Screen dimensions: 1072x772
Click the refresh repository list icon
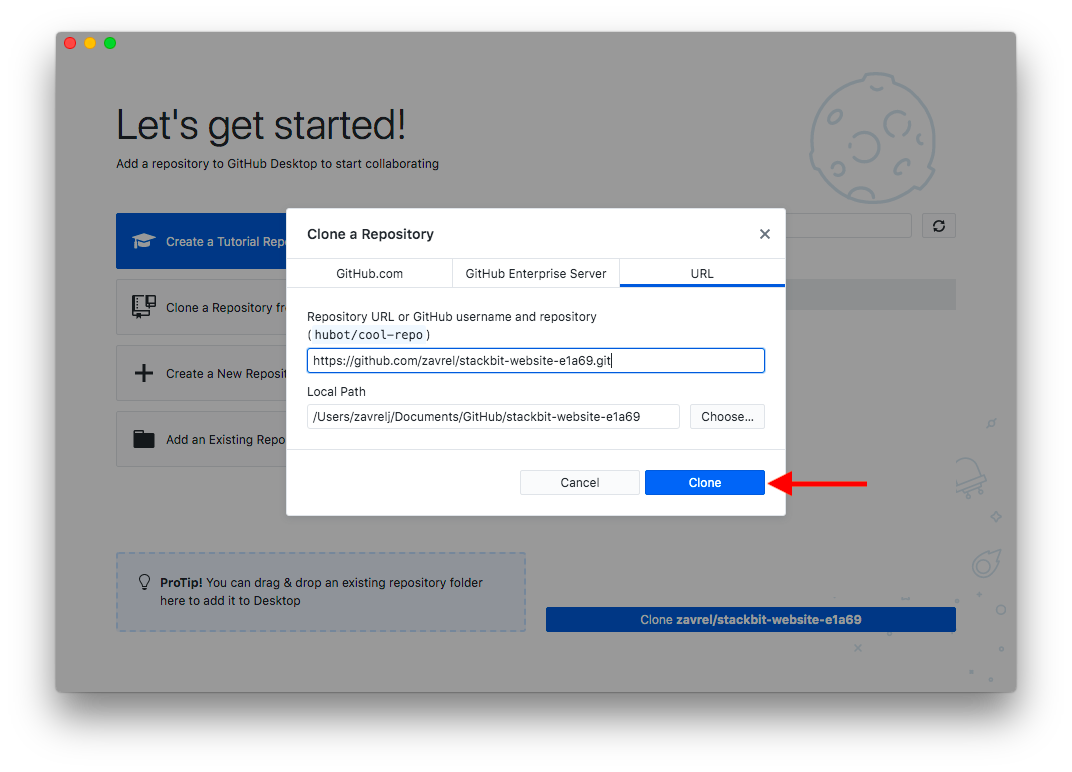click(939, 226)
